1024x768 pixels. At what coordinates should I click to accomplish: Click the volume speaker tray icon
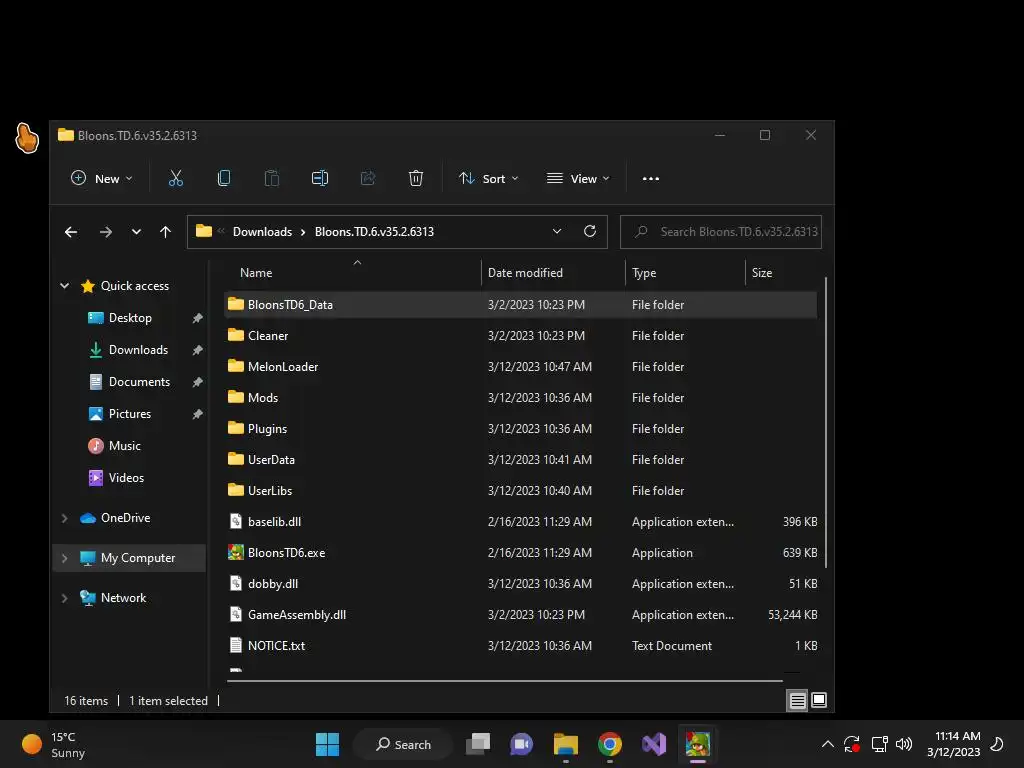click(x=904, y=744)
